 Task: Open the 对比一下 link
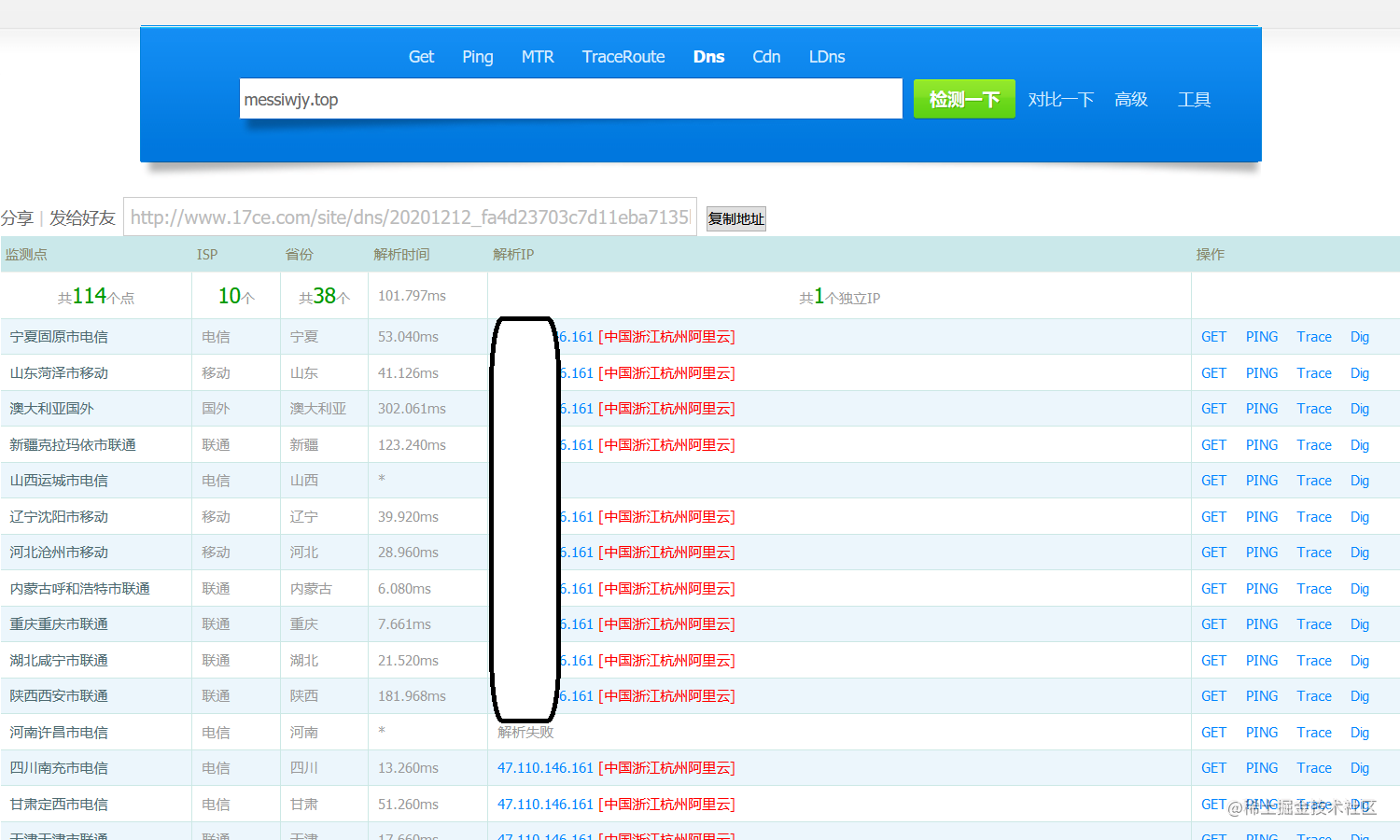1061,99
